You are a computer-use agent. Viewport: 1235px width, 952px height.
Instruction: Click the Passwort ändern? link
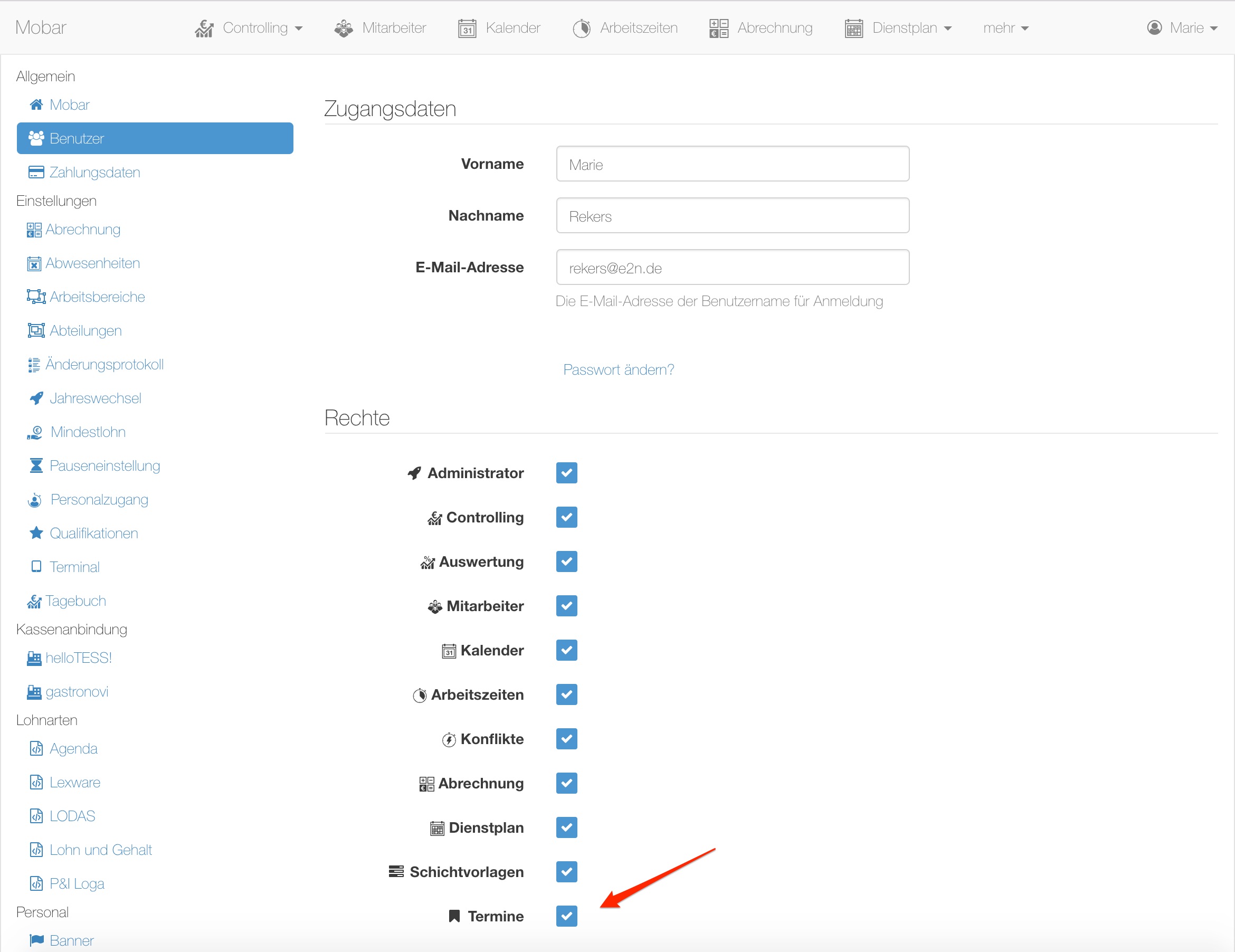619,370
